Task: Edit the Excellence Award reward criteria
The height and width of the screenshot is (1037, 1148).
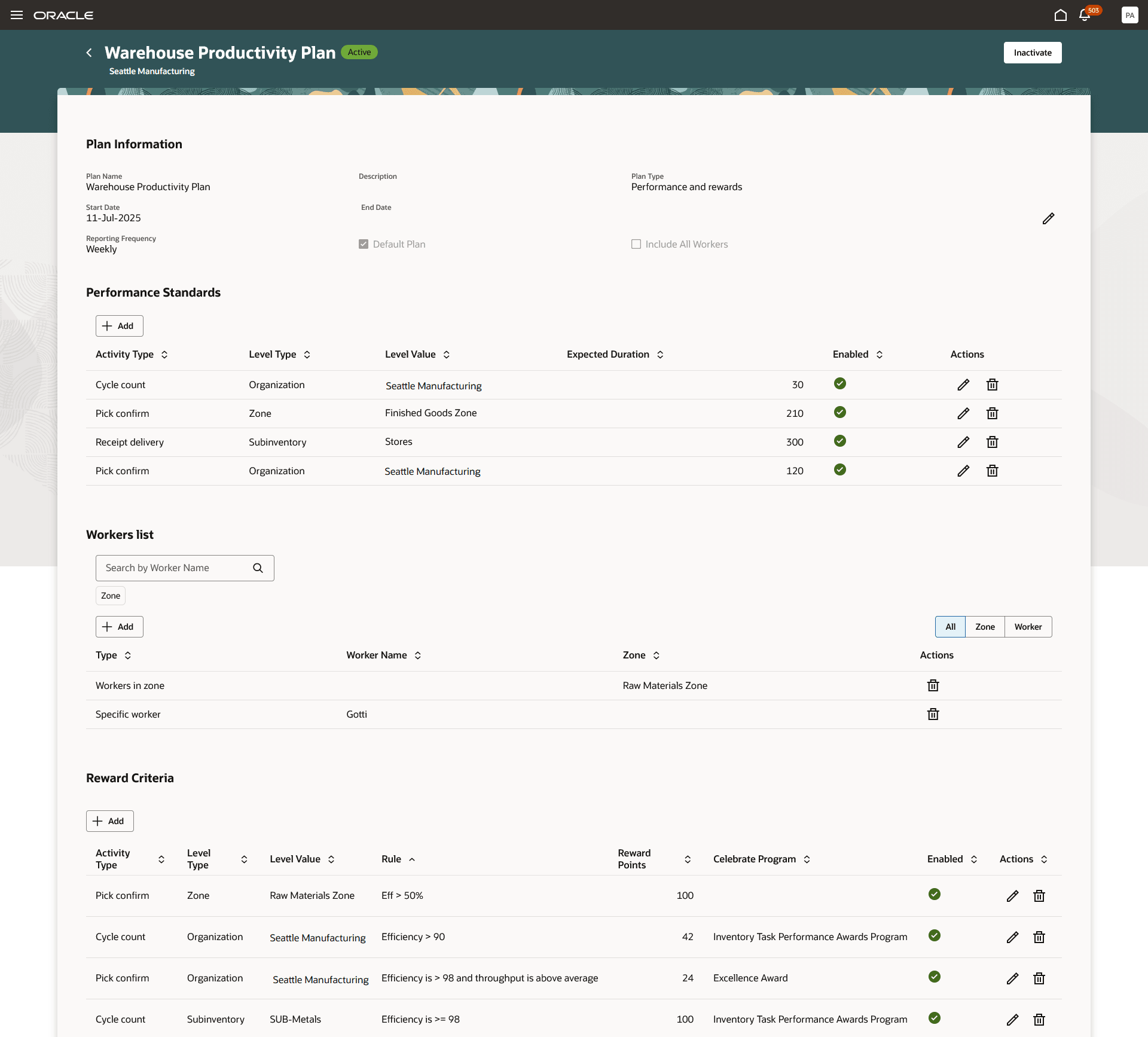Action: click(1012, 978)
